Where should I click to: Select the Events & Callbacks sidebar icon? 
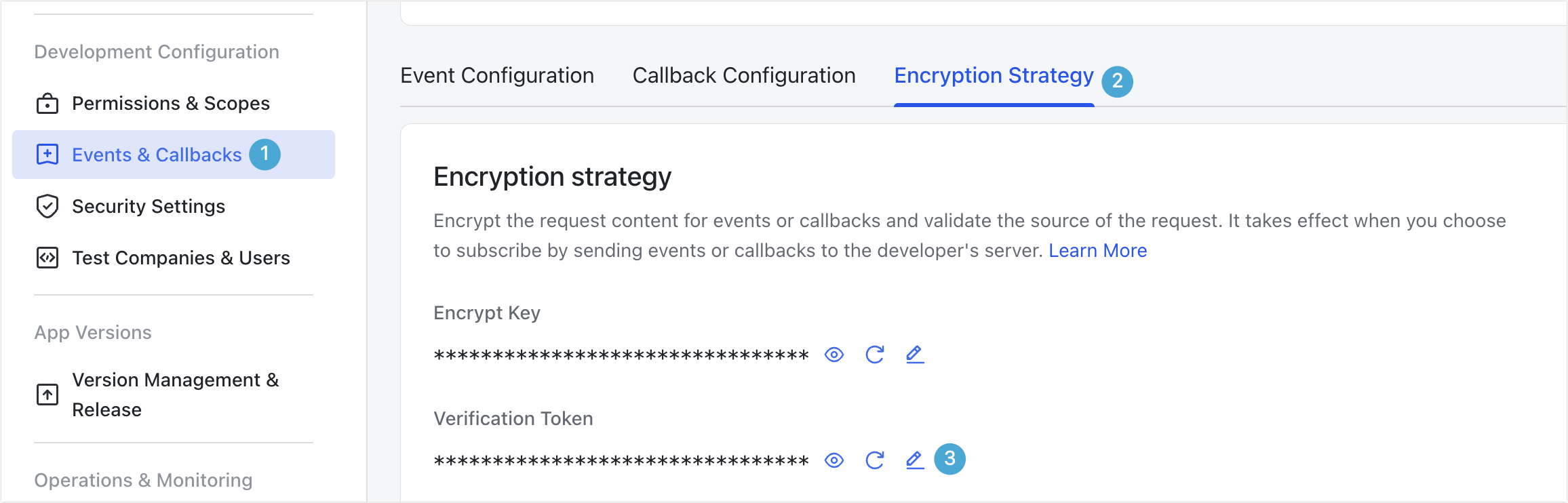point(47,155)
